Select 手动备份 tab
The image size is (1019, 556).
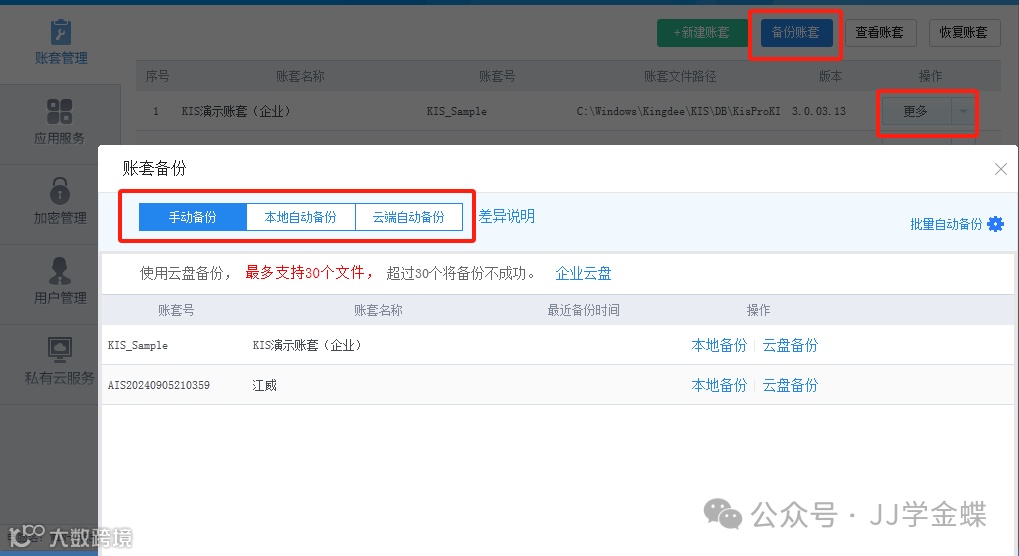[192, 217]
